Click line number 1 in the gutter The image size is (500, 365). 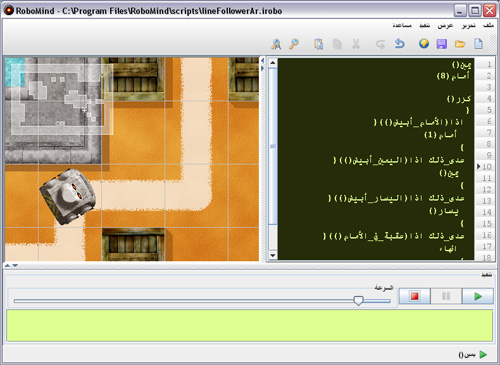[489, 64]
